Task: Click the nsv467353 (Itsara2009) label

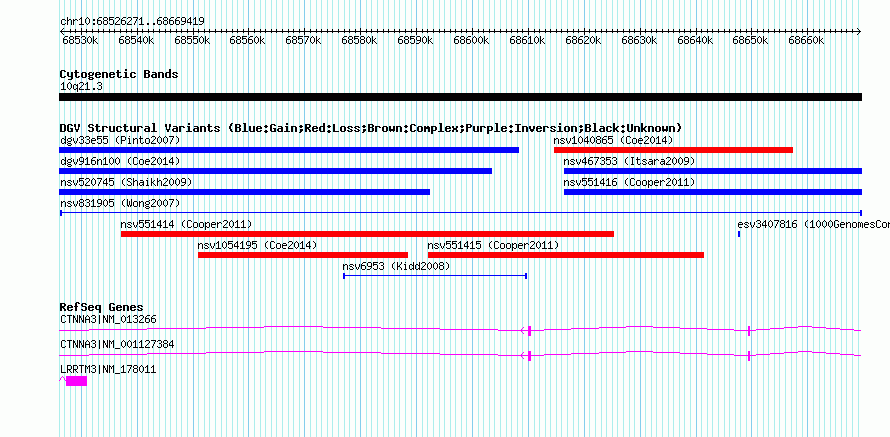Action: pyautogui.click(x=629, y=161)
